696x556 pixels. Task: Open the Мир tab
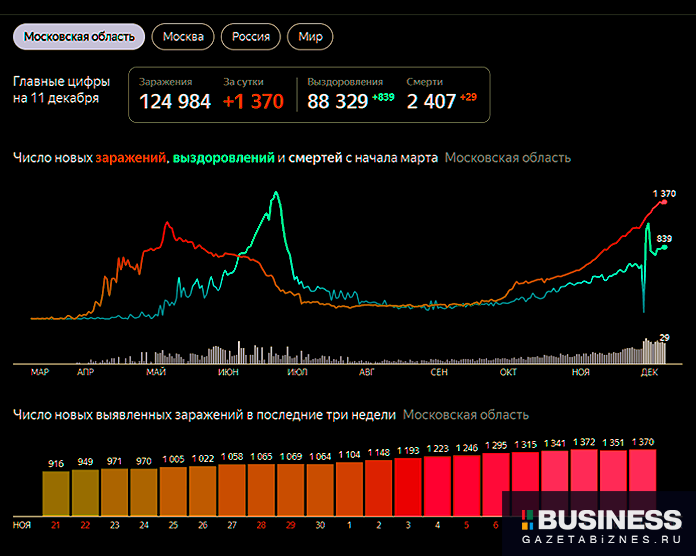310,37
